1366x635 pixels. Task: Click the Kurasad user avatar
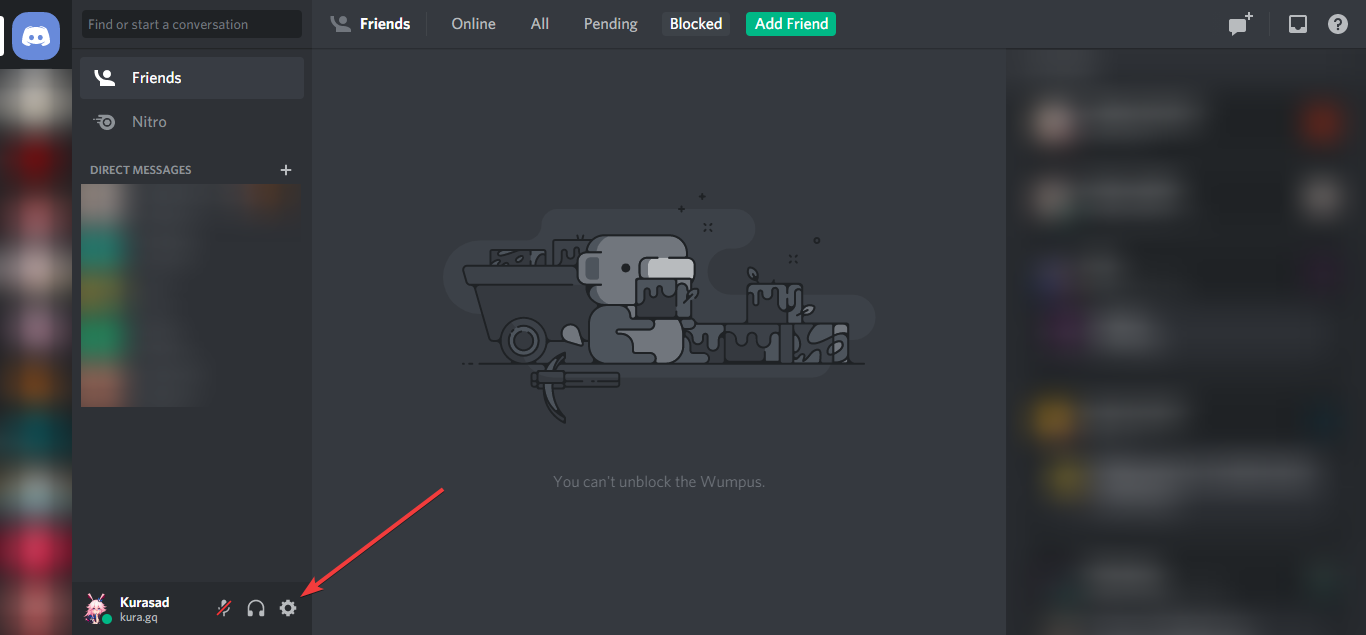(x=97, y=608)
